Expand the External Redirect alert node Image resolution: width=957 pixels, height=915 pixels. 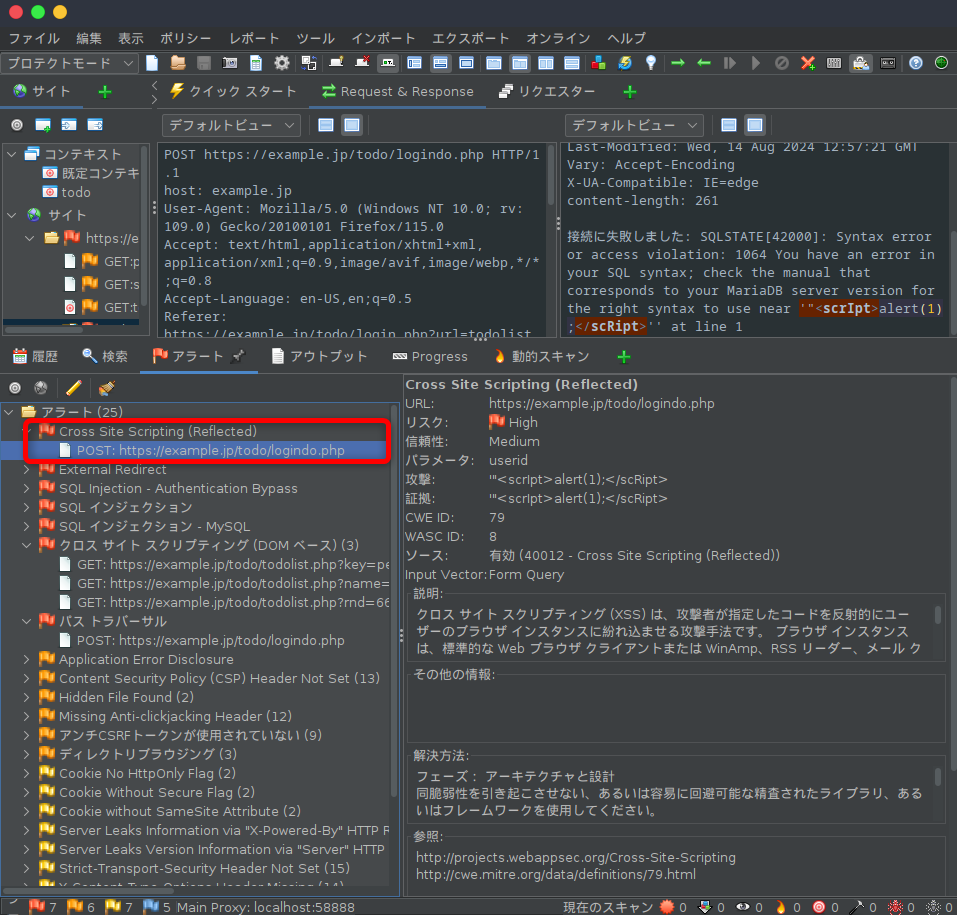click(x=26, y=469)
